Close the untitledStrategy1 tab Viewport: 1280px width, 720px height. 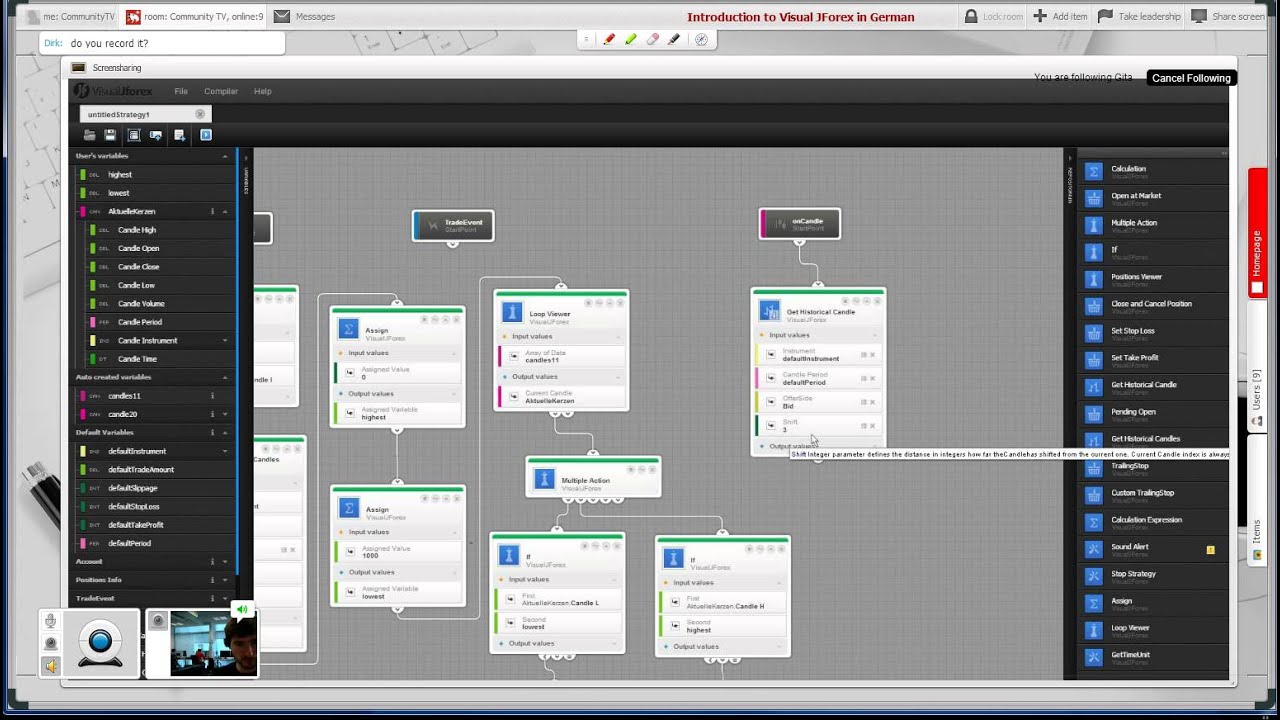point(200,114)
